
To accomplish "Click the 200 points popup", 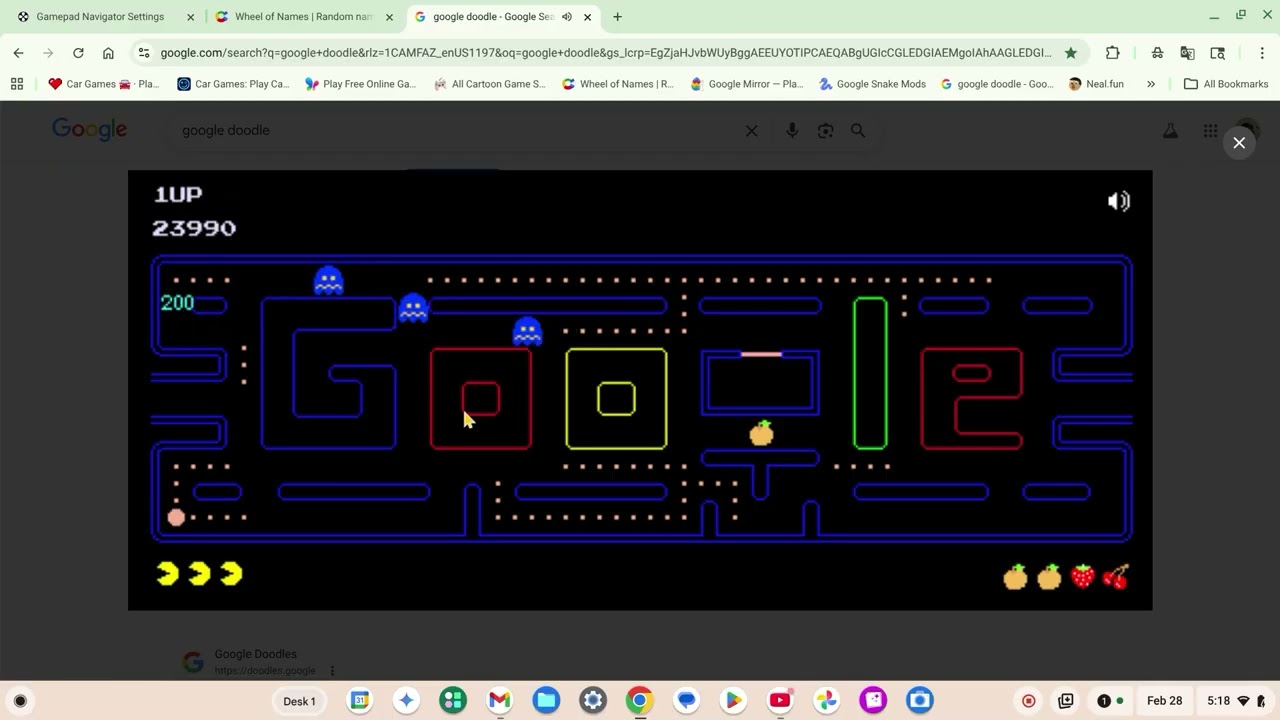I will click(177, 303).
